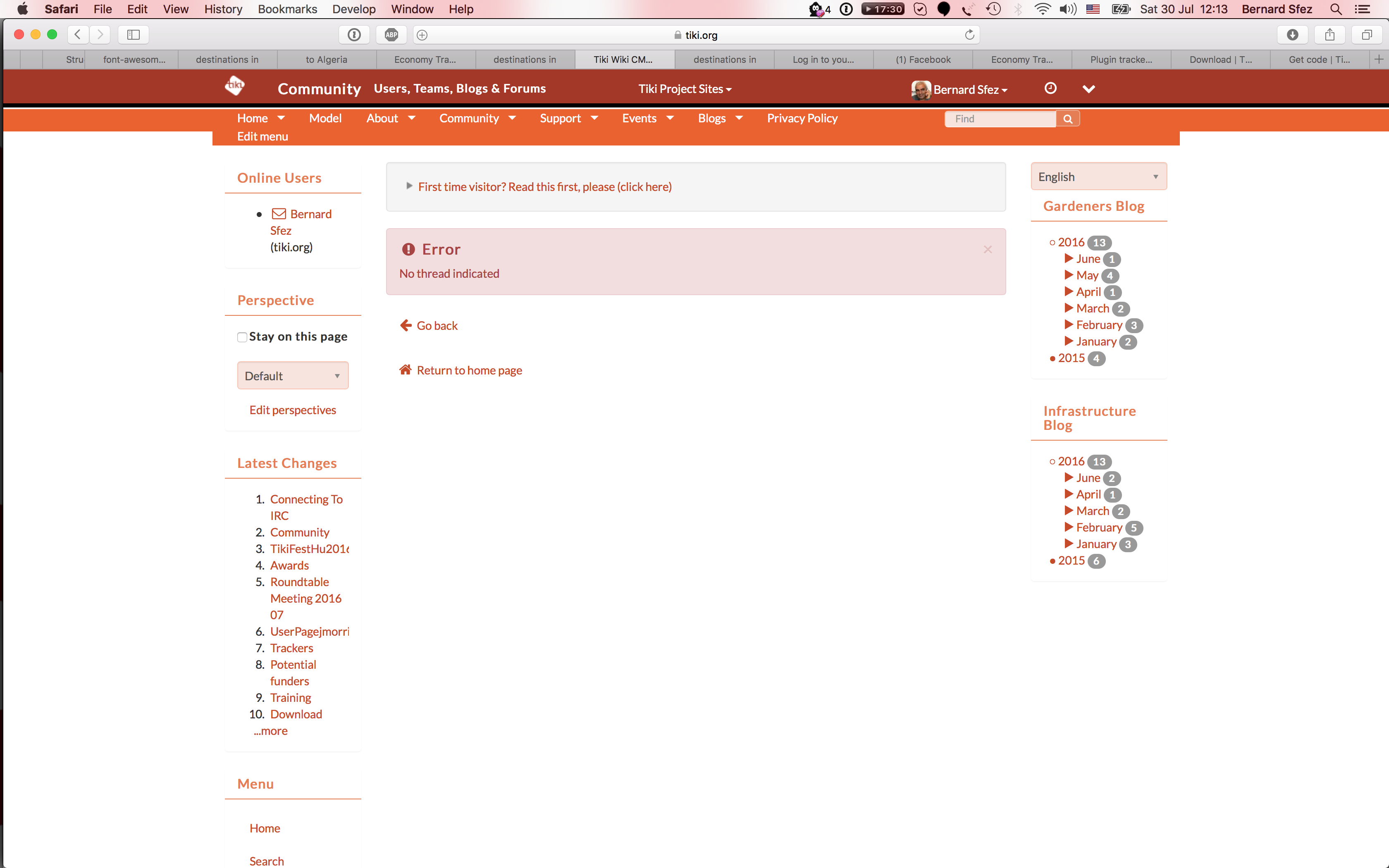Viewport: 1389px width, 868px height.
Task: Open the Trackers link in Latest Changes
Action: pyautogui.click(x=291, y=648)
